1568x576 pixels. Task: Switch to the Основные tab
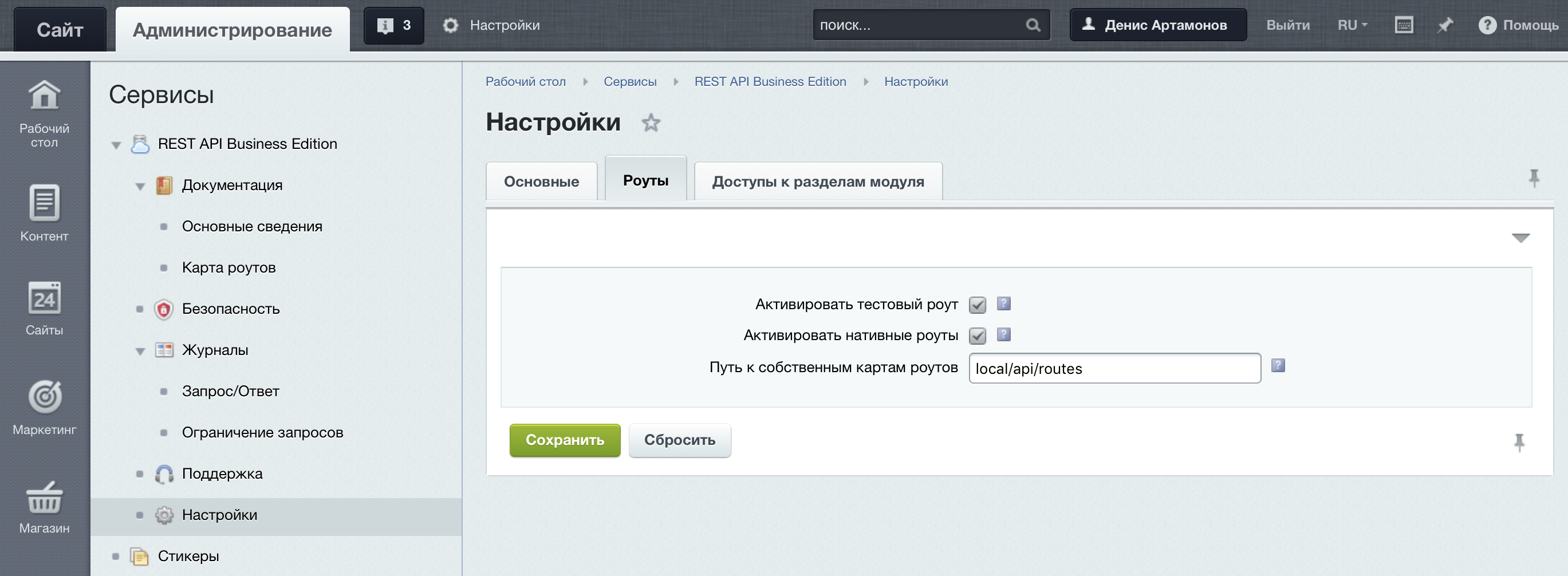click(x=541, y=182)
